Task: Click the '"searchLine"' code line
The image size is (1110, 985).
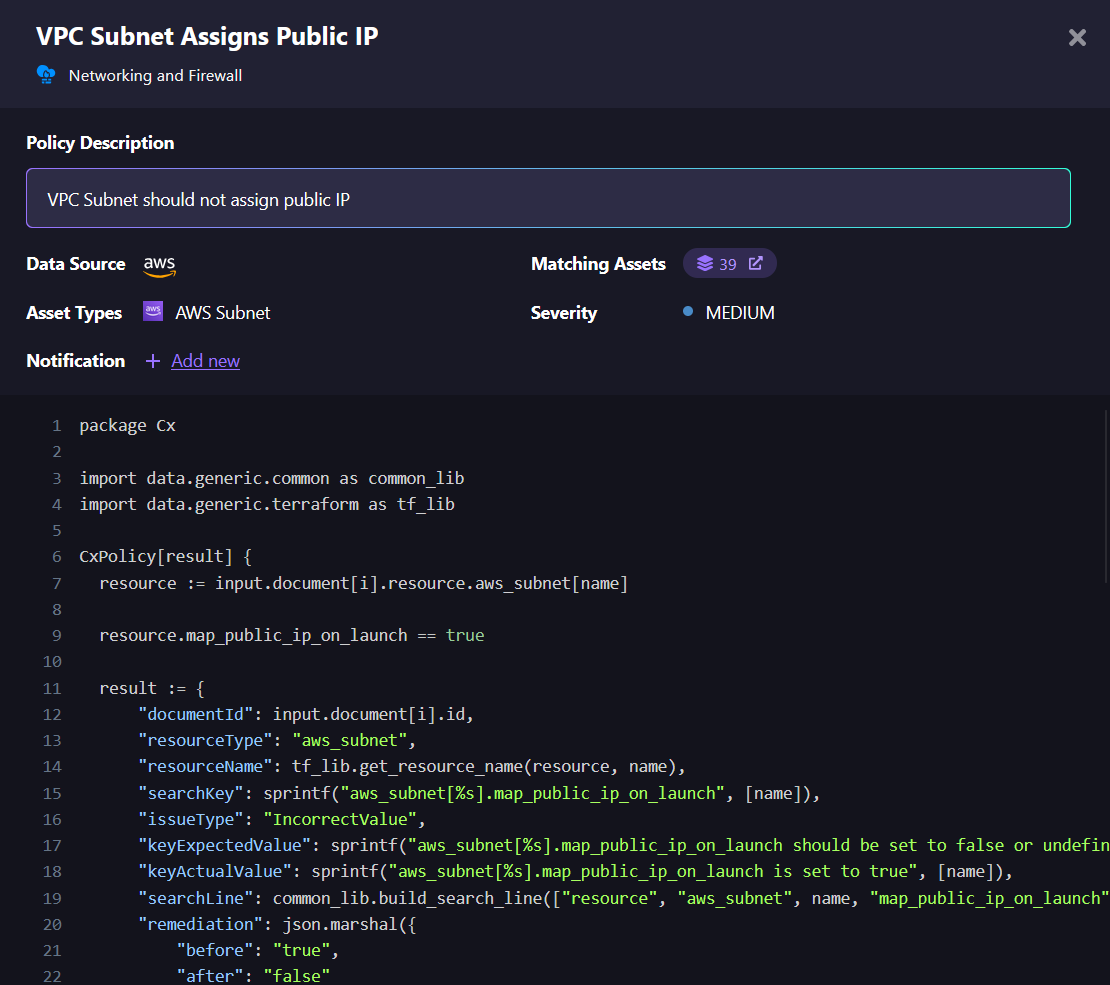Action: coord(624,899)
